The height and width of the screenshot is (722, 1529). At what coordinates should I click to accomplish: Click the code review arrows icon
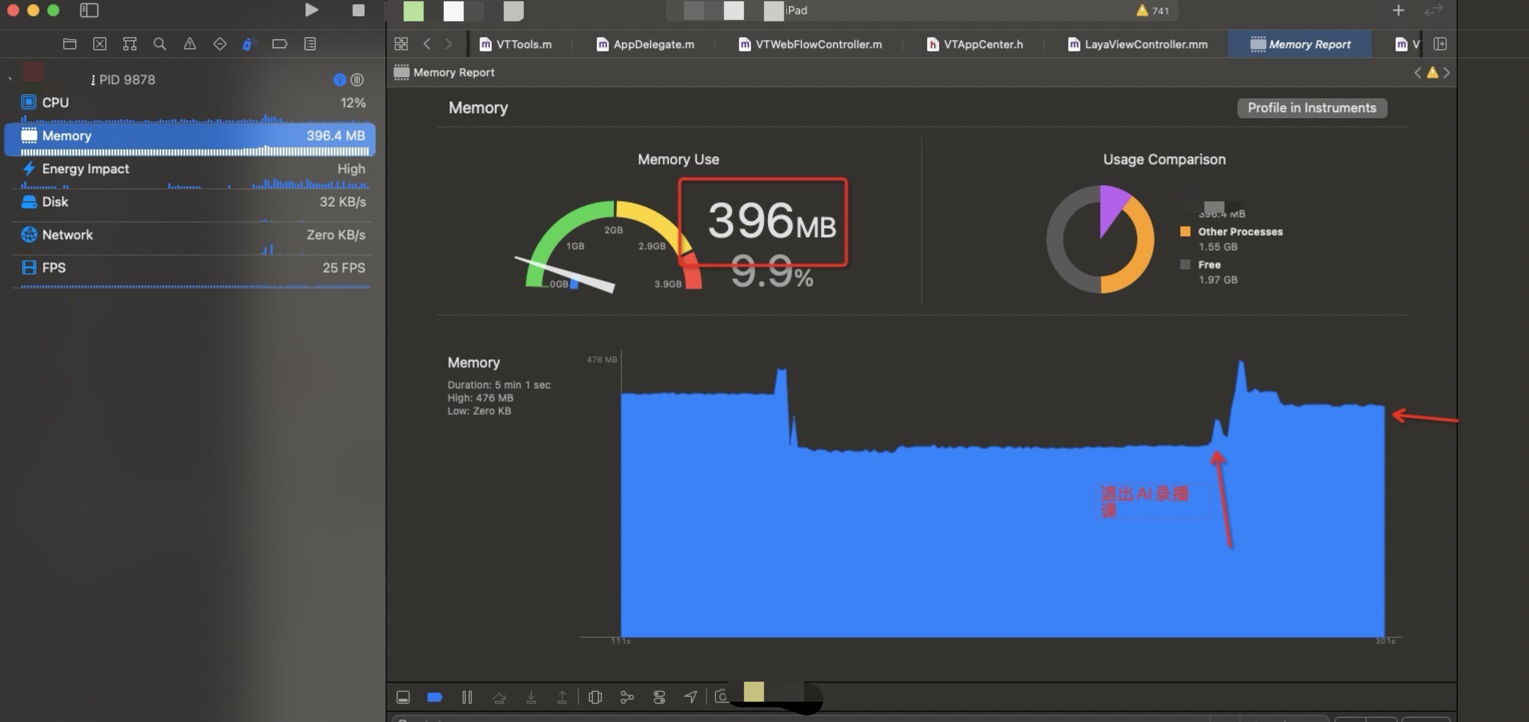pyautogui.click(x=1433, y=10)
